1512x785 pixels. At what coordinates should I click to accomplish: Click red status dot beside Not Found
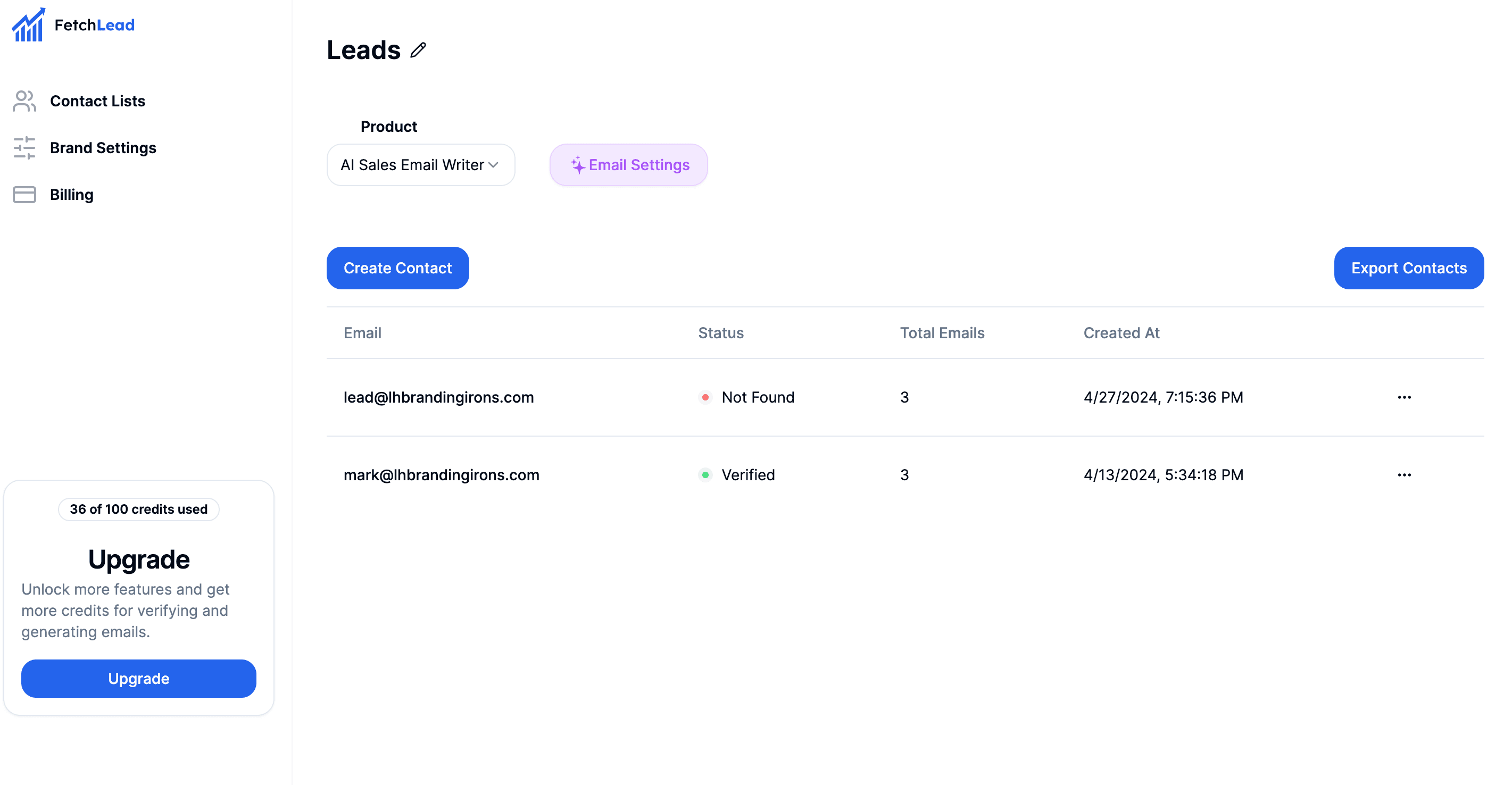[705, 397]
